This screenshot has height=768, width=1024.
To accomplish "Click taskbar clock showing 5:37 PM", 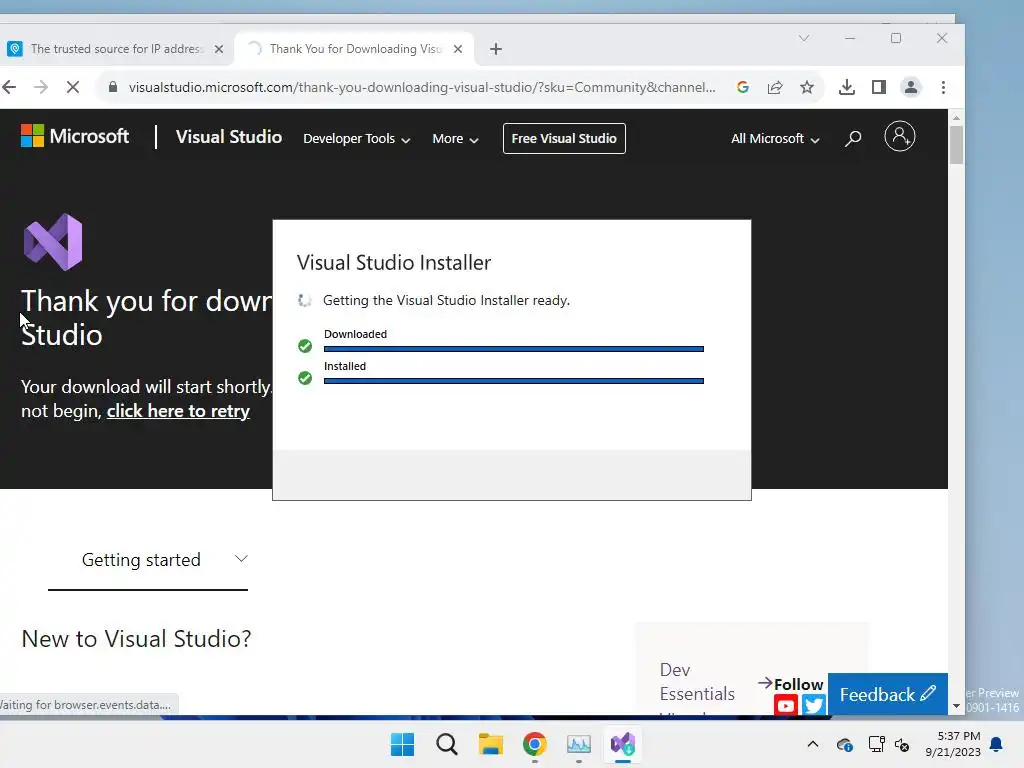I will (953, 744).
